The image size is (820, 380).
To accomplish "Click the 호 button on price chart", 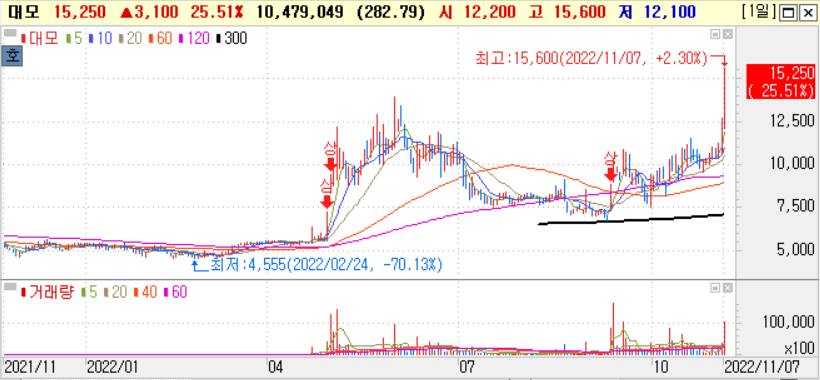I will (x=13, y=55).
